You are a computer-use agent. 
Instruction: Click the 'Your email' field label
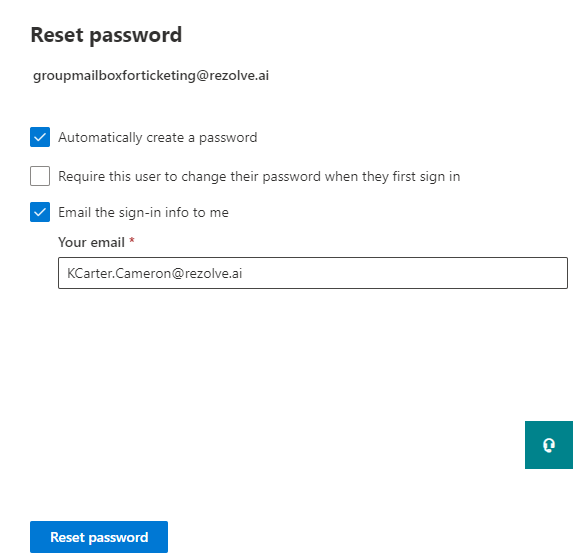coord(91,242)
